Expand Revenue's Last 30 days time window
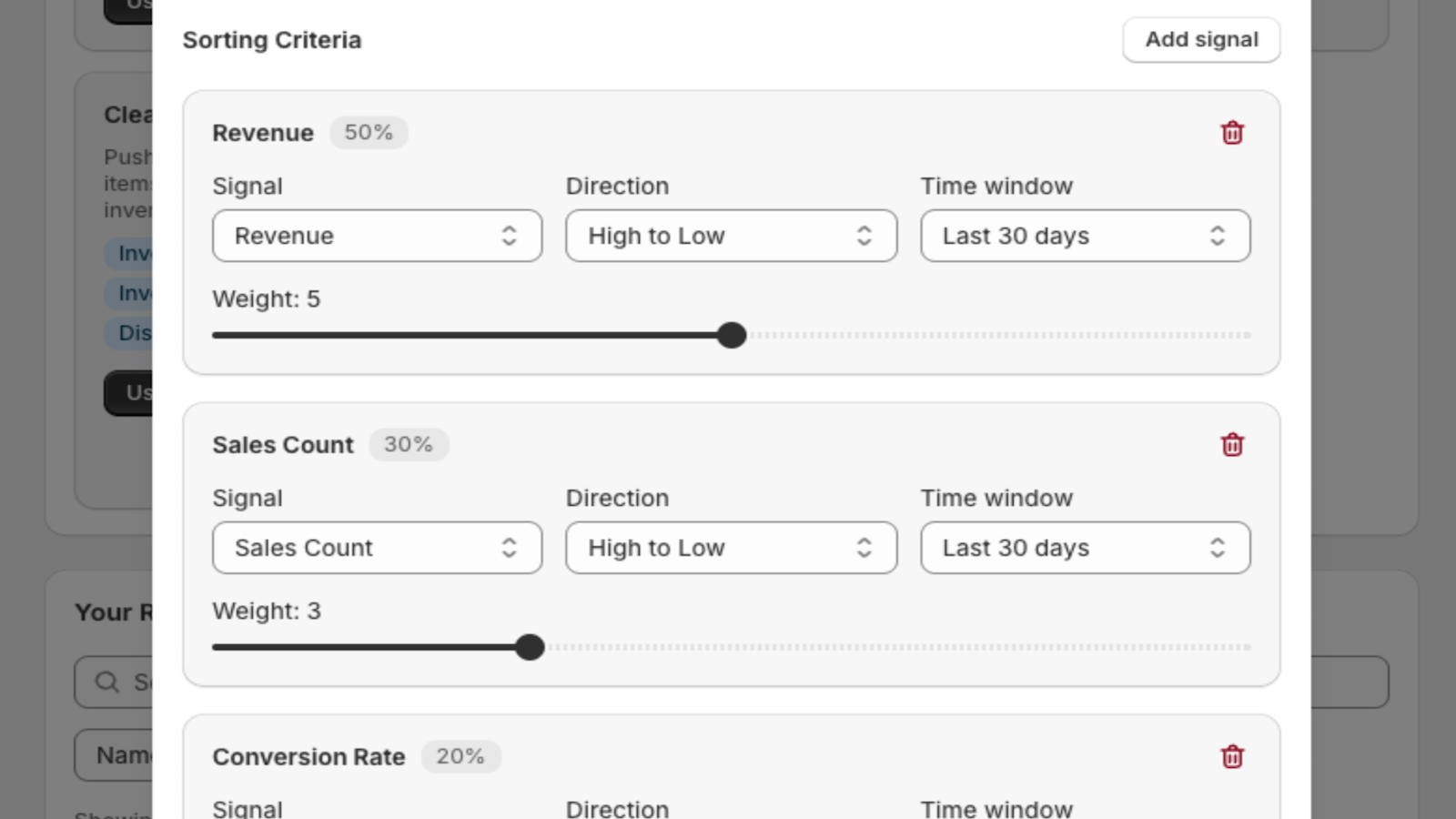The width and height of the screenshot is (1456, 819). pyautogui.click(x=1085, y=237)
